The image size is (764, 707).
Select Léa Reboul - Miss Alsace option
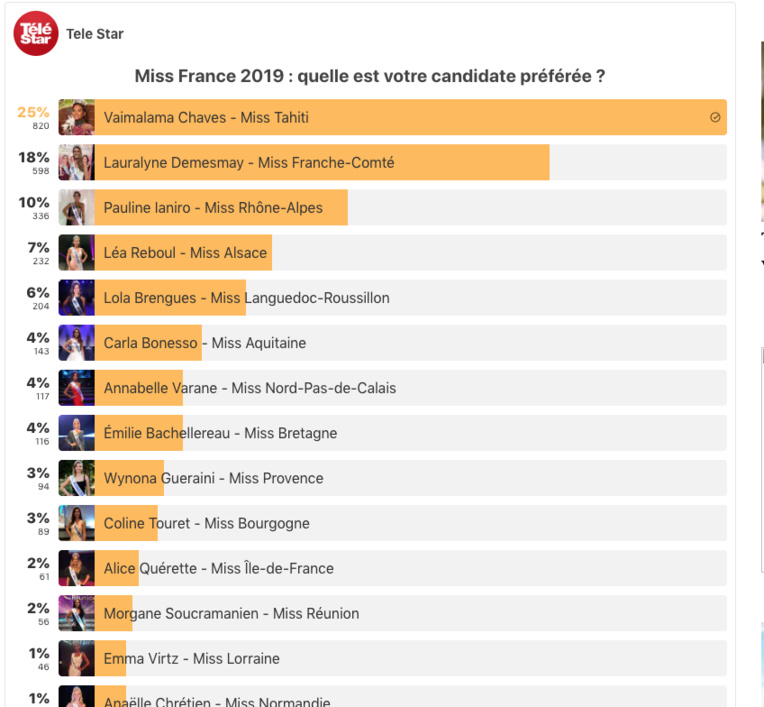point(400,253)
